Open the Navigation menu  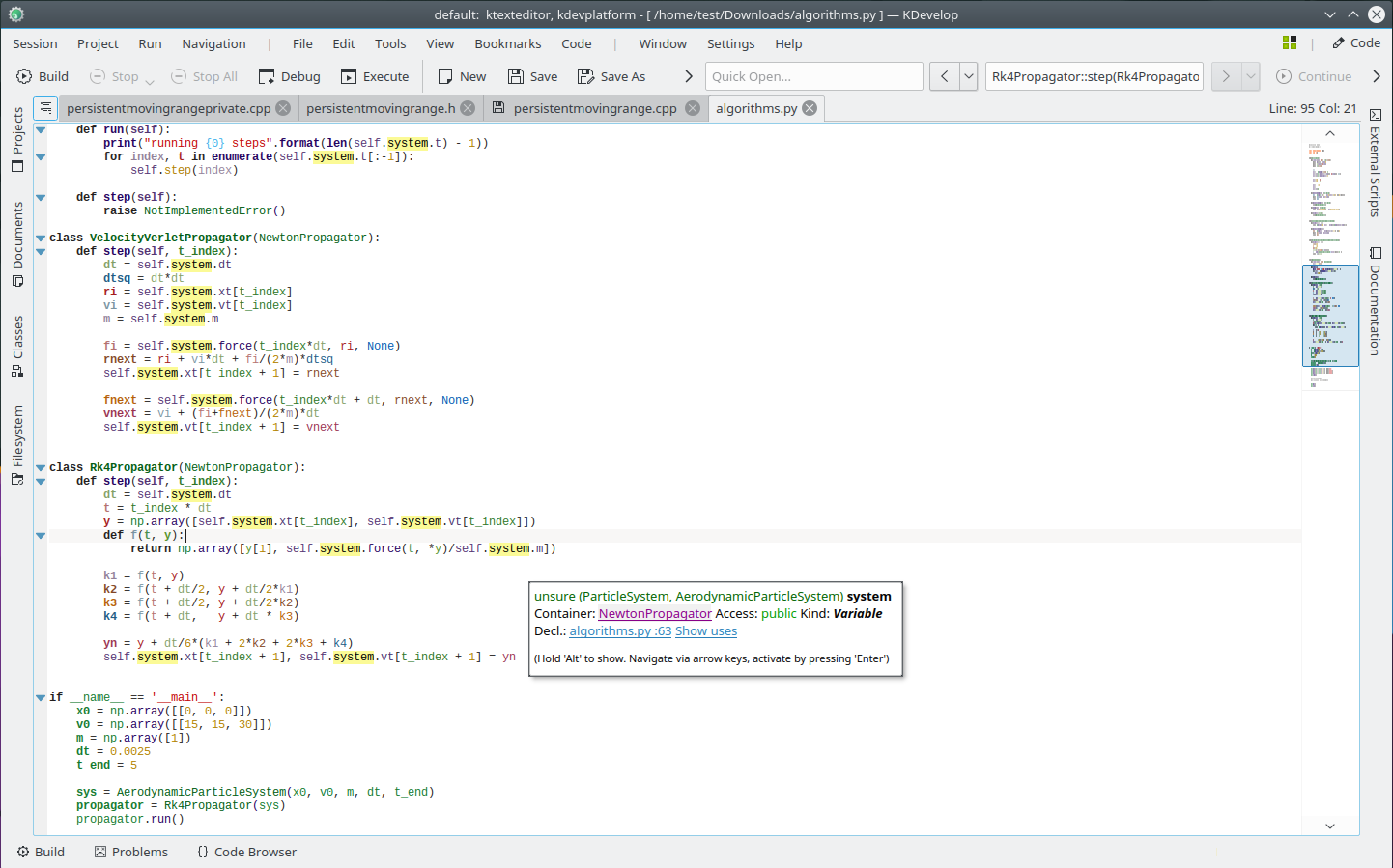(213, 43)
